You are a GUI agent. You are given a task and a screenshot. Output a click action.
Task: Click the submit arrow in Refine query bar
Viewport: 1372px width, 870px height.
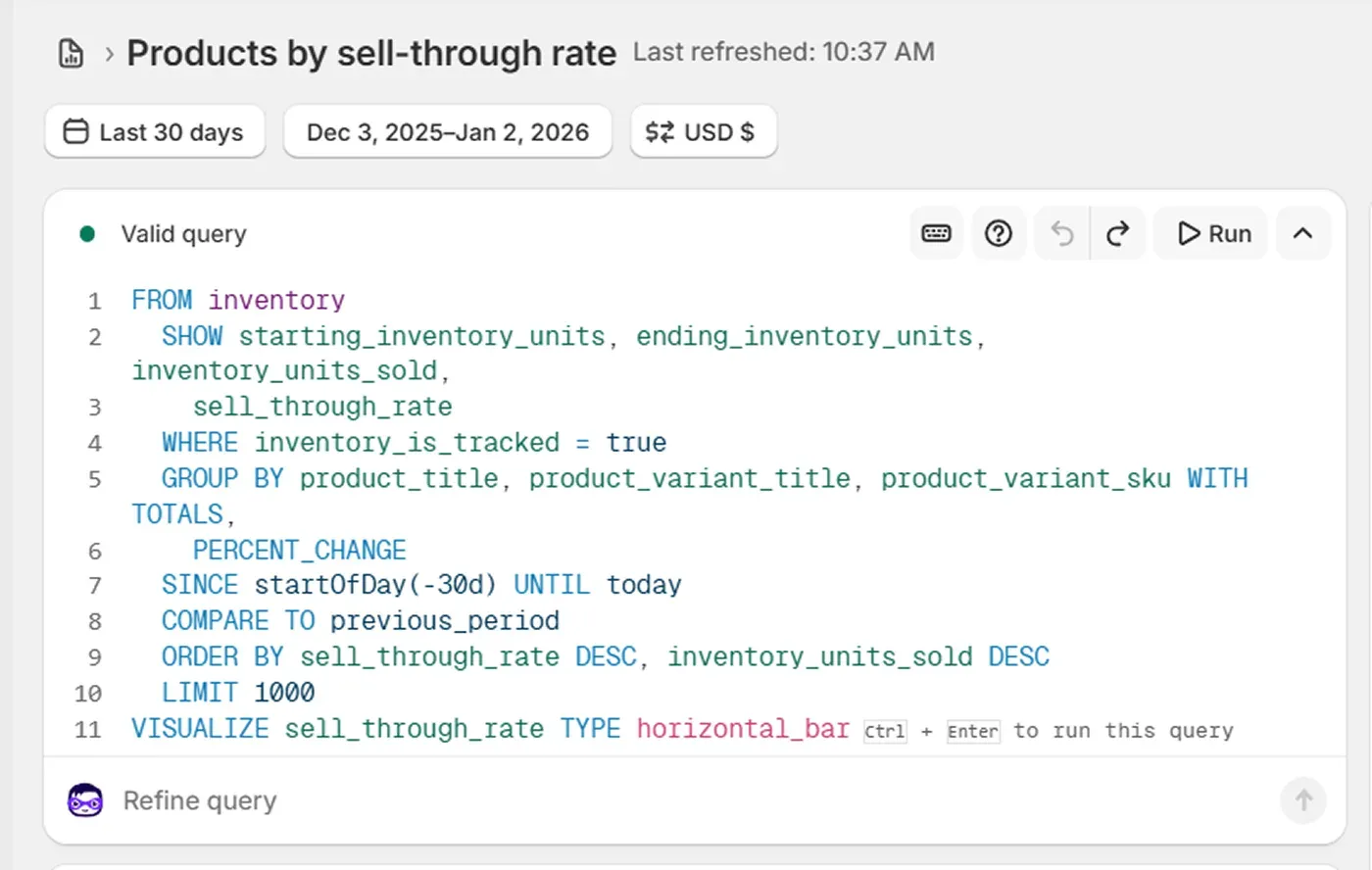[x=1303, y=800]
